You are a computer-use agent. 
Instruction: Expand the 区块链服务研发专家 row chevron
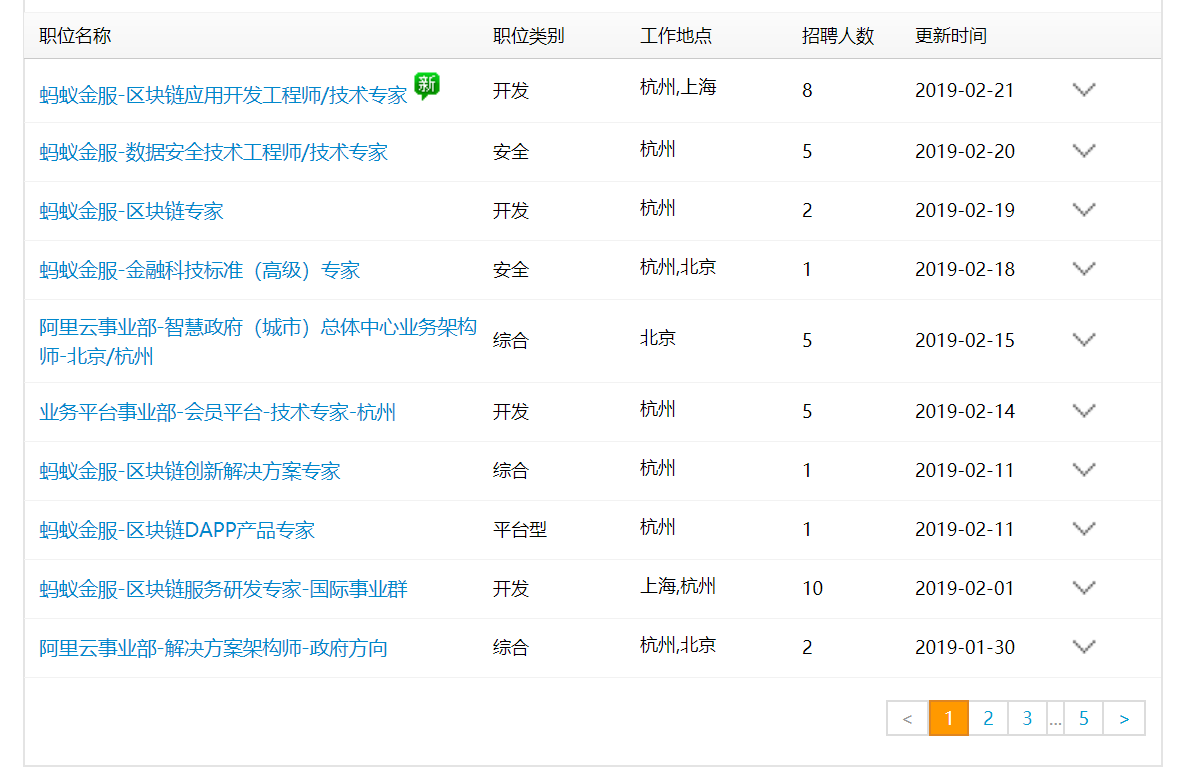point(1084,588)
